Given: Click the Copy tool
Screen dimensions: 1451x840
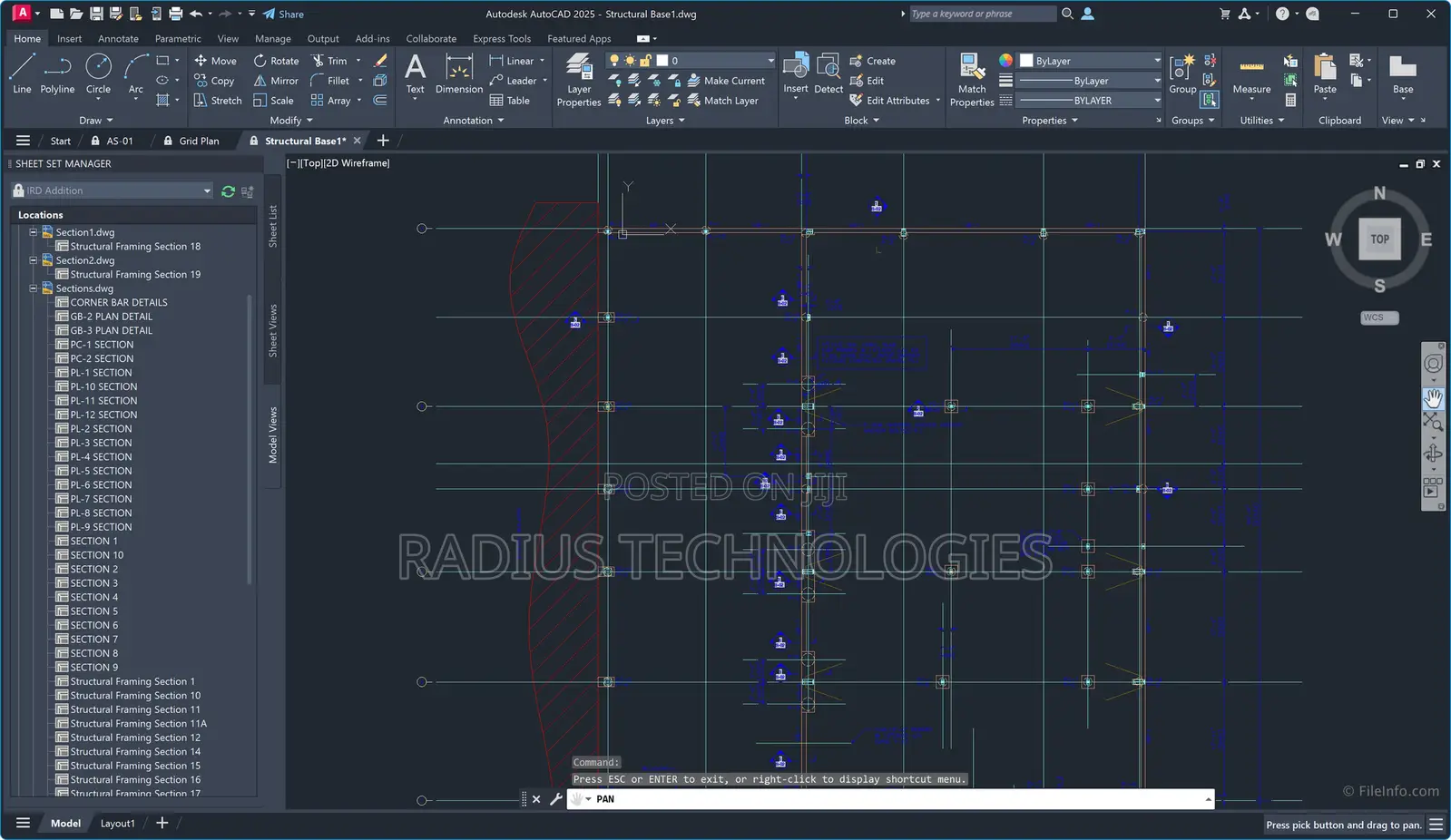Looking at the screenshot, I should tap(214, 81).
